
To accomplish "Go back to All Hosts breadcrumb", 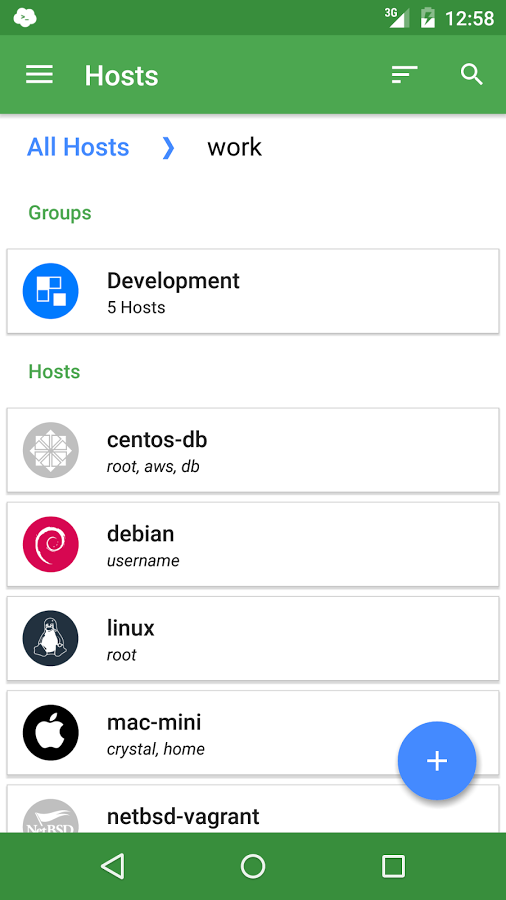I will 78,147.
